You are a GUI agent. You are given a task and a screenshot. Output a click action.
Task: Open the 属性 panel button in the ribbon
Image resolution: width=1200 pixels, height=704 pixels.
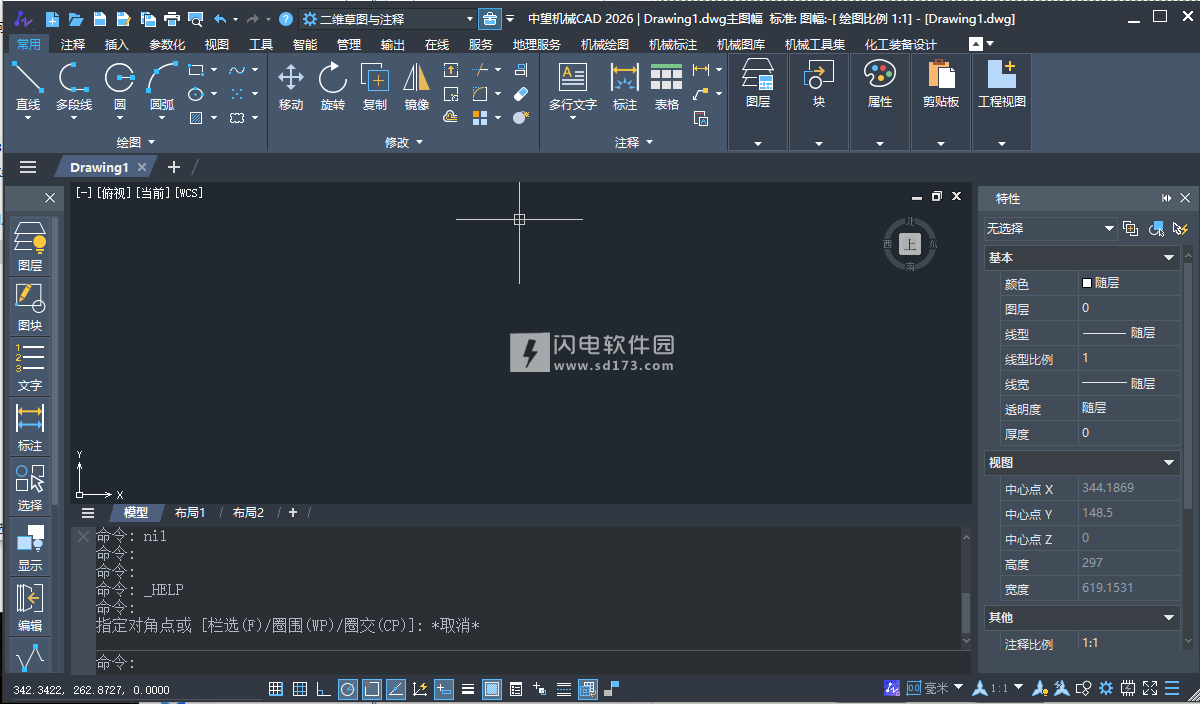pyautogui.click(x=880, y=104)
